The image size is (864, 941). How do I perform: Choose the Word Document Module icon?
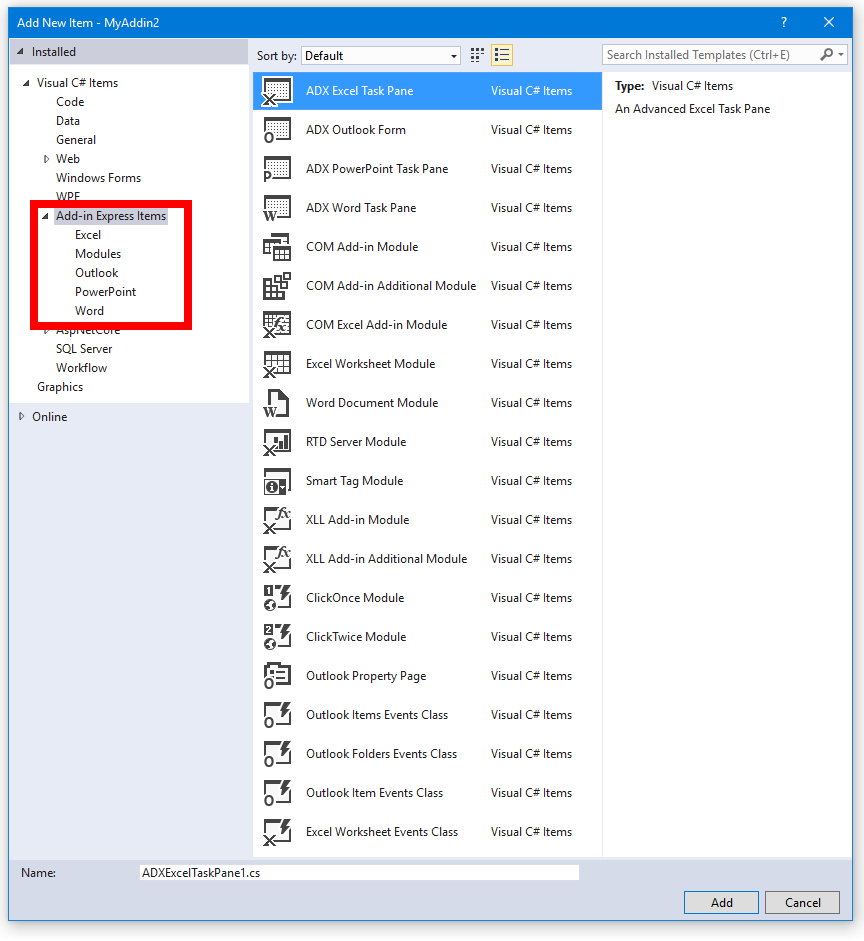[277, 403]
